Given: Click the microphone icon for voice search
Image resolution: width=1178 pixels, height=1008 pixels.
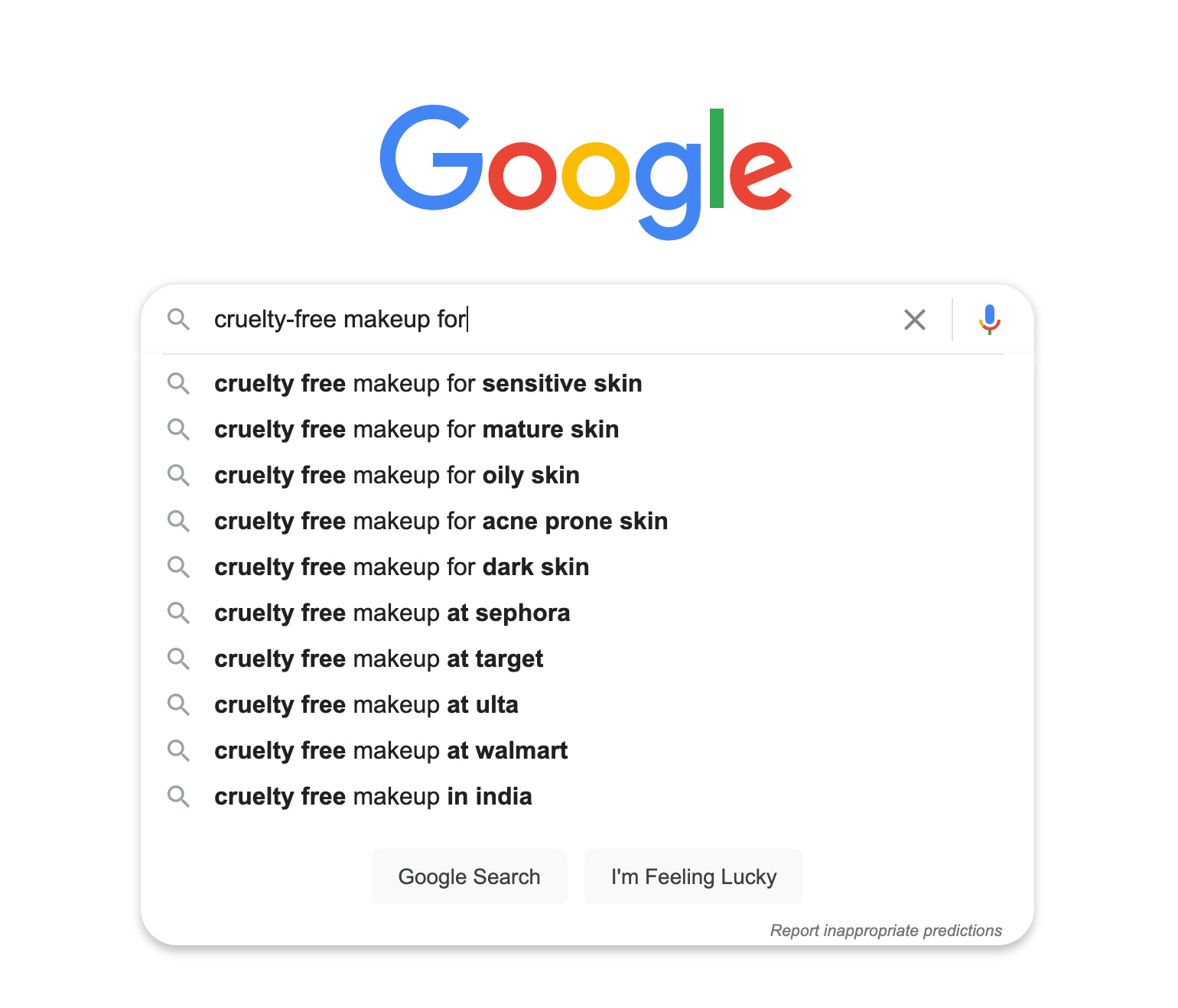Looking at the screenshot, I should (988, 320).
